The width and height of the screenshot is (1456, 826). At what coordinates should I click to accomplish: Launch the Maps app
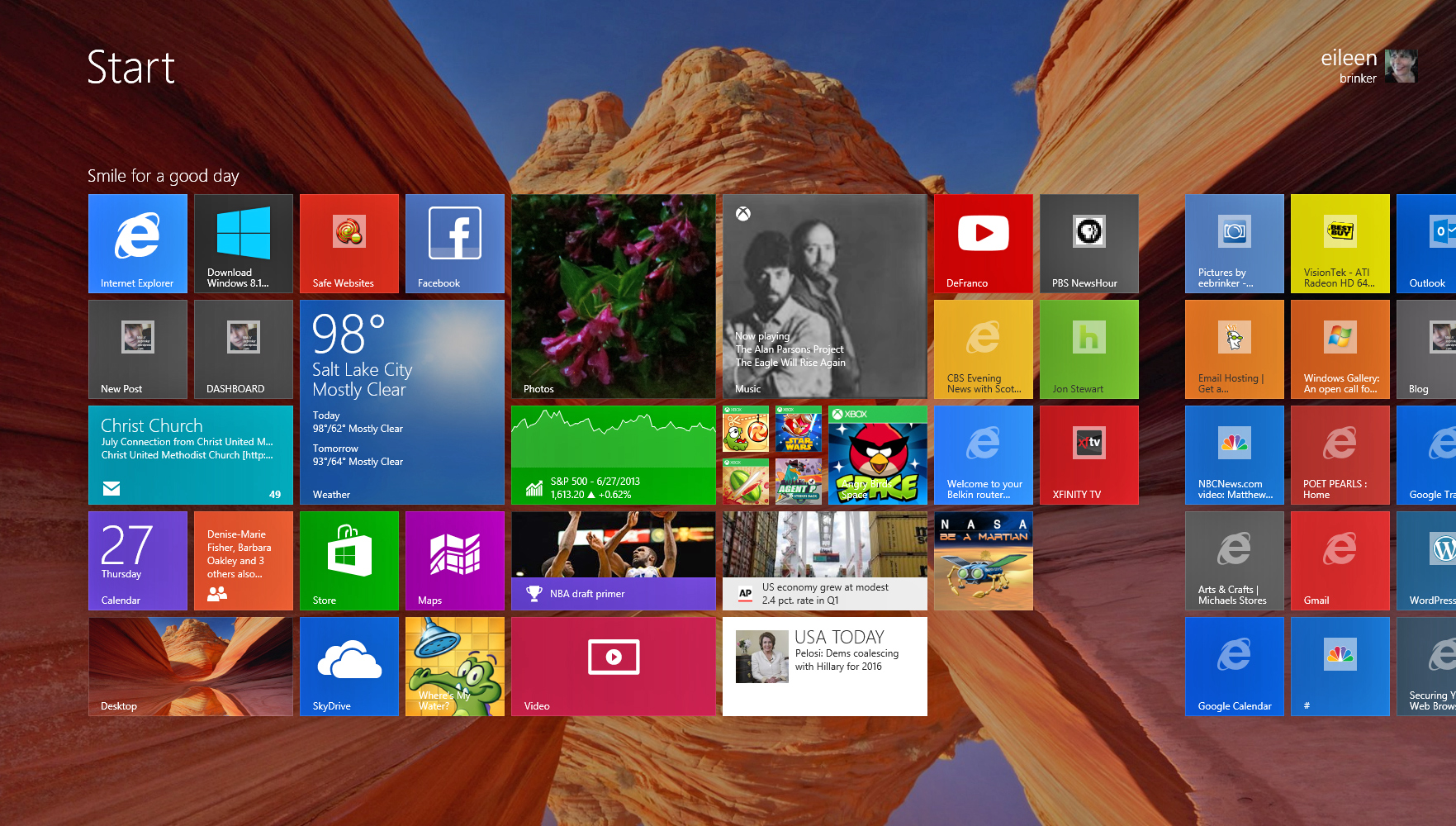tap(454, 560)
